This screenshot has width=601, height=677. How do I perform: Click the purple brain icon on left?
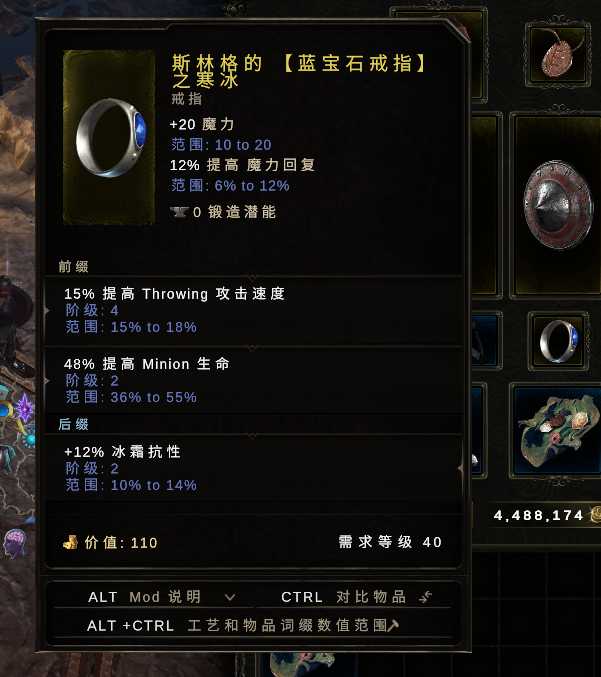[14, 543]
